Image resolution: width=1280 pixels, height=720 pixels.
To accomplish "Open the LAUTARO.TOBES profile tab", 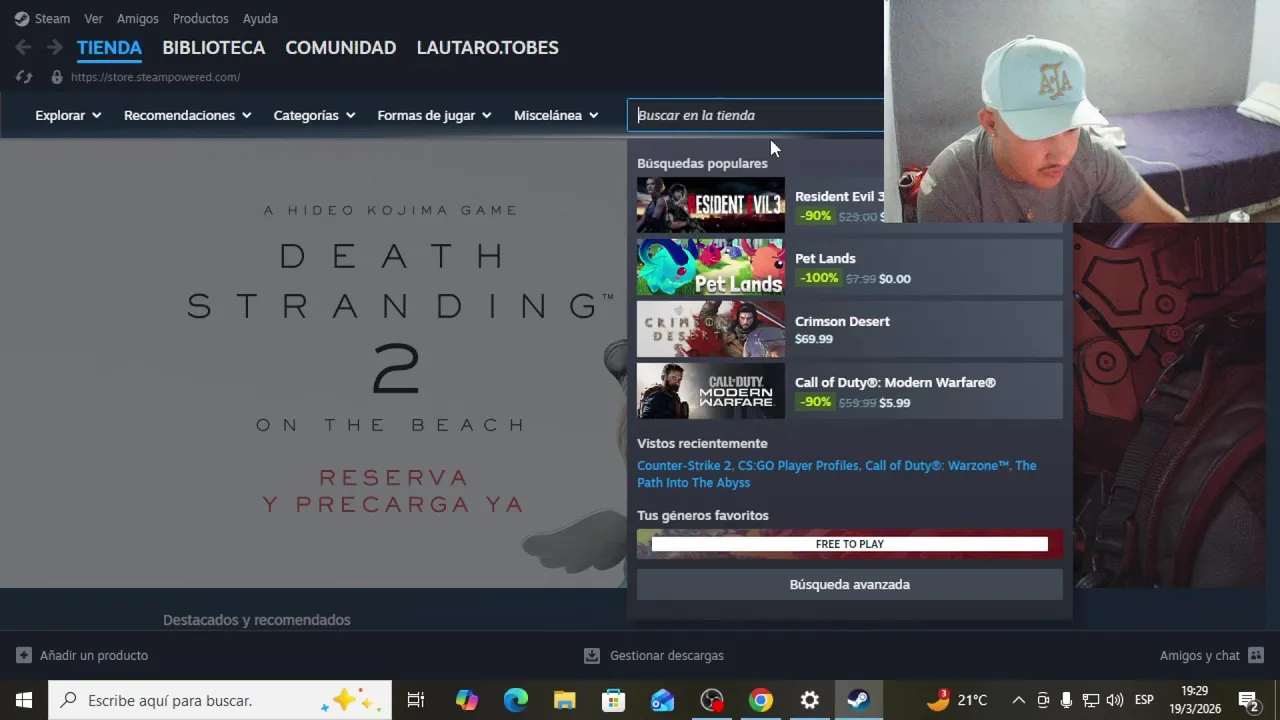I will [487, 47].
